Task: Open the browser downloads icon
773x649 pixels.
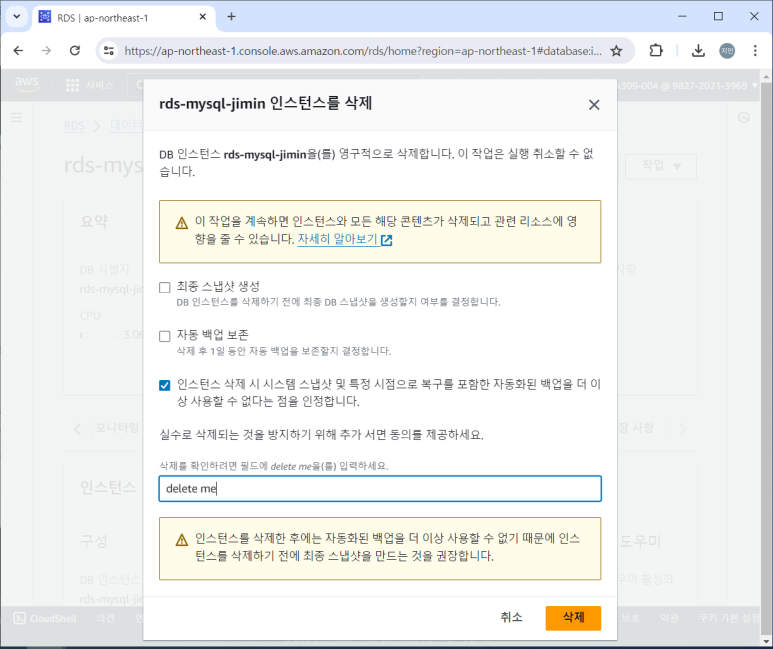Action: pyautogui.click(x=698, y=51)
